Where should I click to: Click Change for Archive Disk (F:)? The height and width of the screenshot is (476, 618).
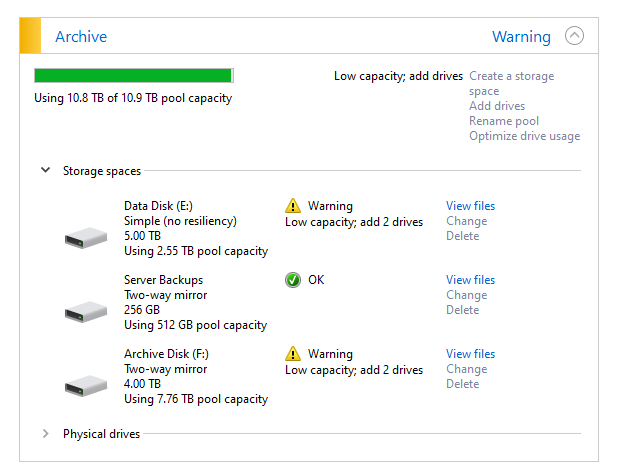coord(467,369)
